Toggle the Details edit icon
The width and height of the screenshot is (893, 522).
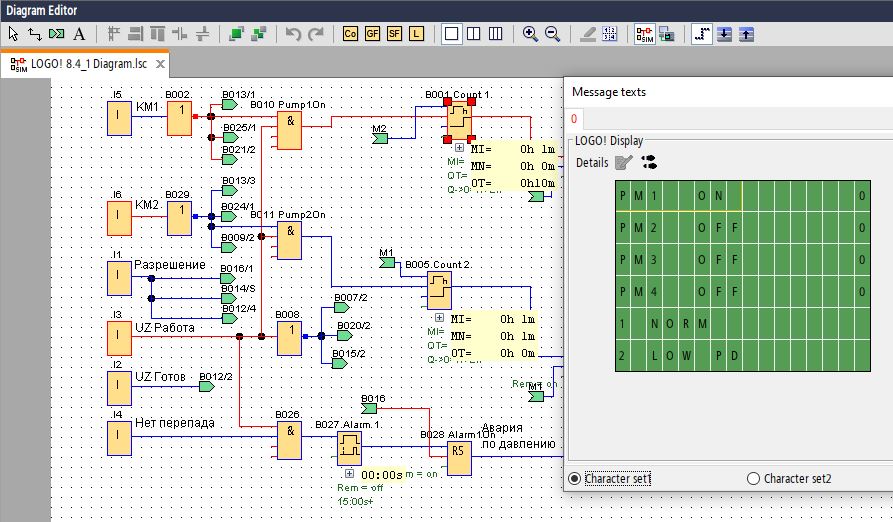624,163
